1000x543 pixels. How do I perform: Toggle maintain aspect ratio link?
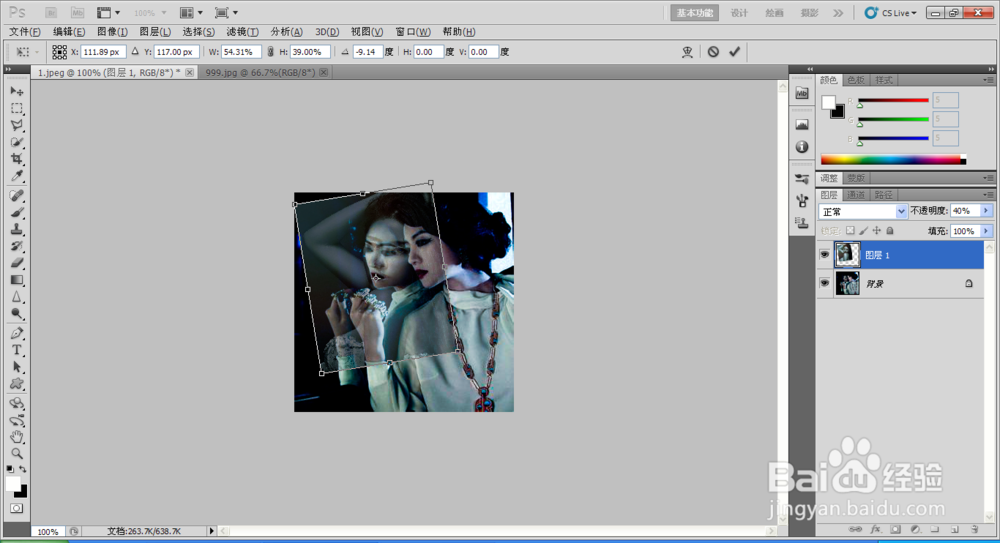click(270, 52)
